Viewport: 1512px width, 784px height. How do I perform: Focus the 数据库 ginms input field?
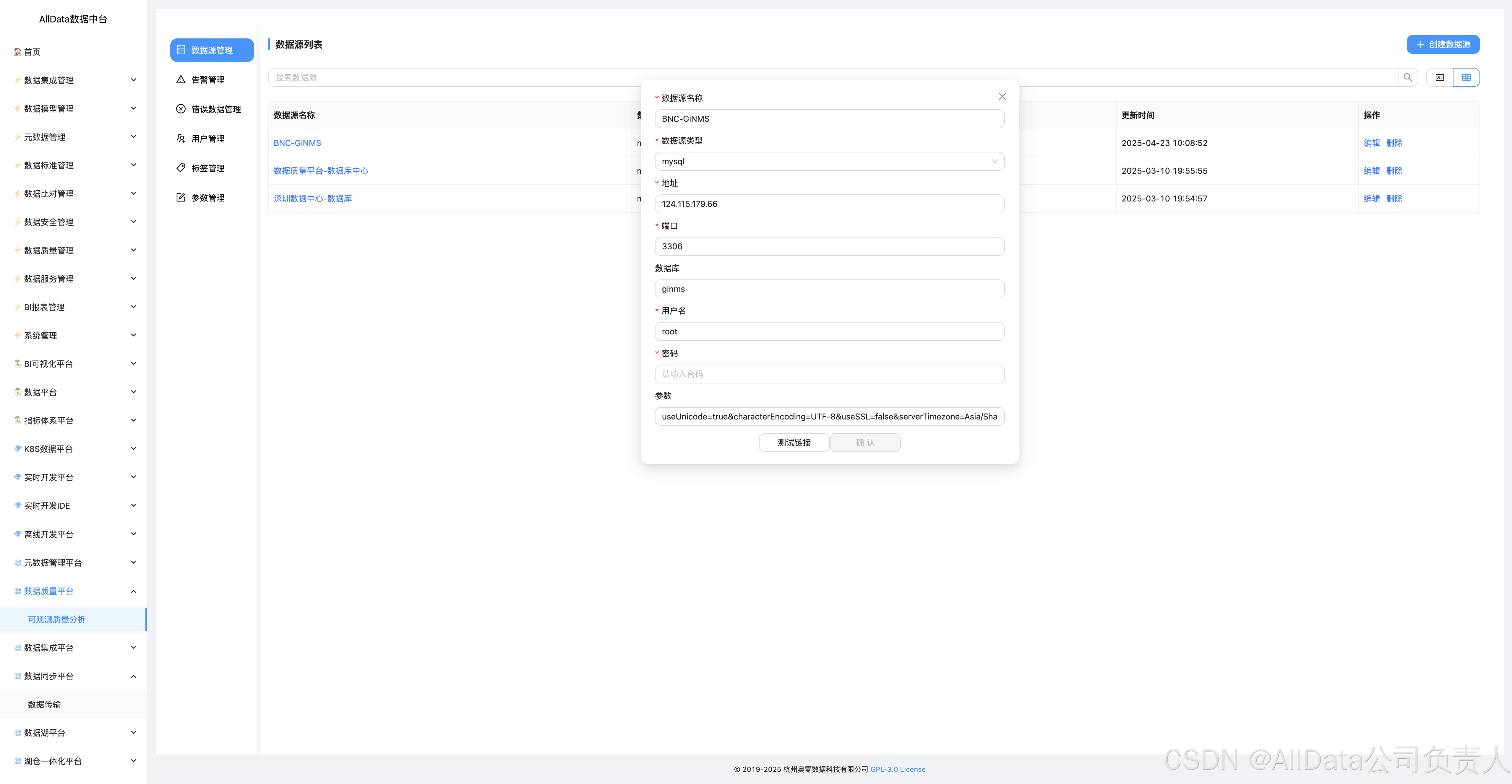(x=829, y=289)
